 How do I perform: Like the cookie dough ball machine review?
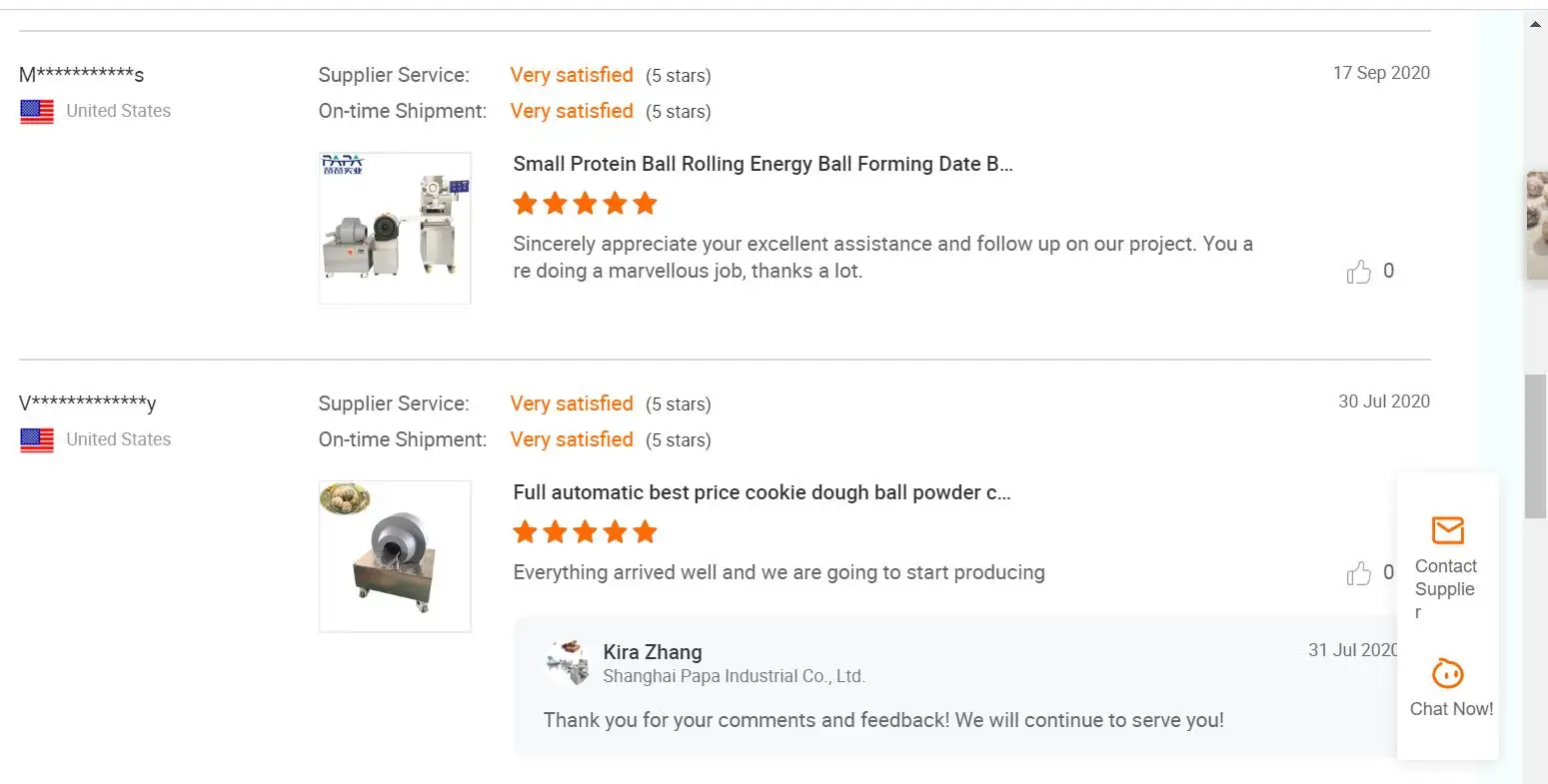coord(1359,573)
